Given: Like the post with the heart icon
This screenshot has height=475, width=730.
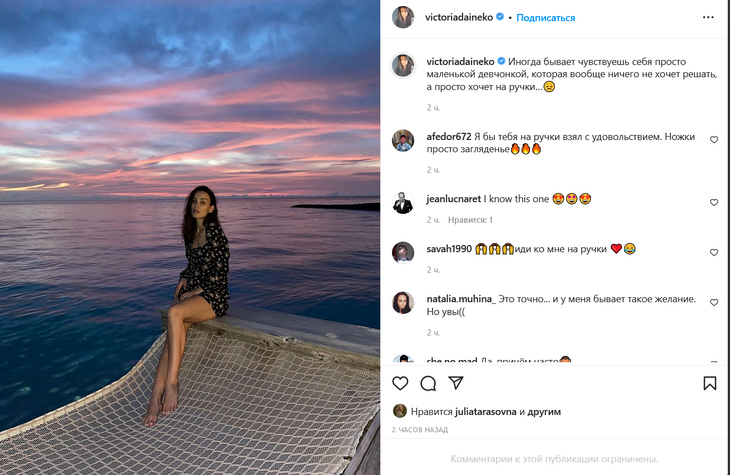Looking at the screenshot, I should [400, 383].
